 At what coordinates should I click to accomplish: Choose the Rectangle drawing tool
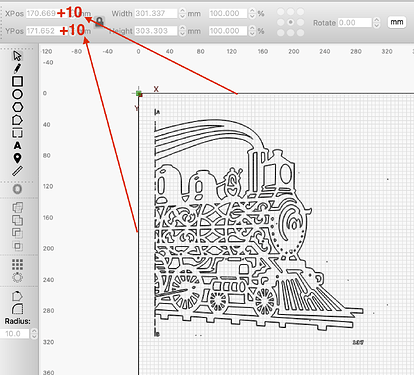17,81
